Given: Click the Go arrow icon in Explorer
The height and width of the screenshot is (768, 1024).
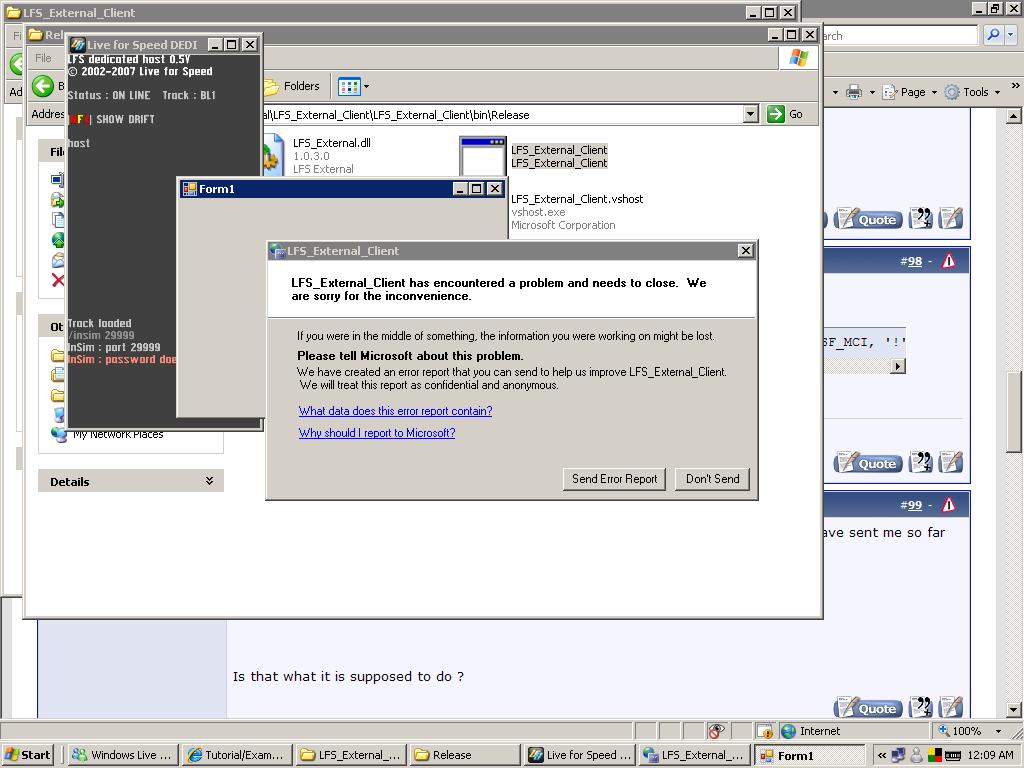Looking at the screenshot, I should 775,114.
